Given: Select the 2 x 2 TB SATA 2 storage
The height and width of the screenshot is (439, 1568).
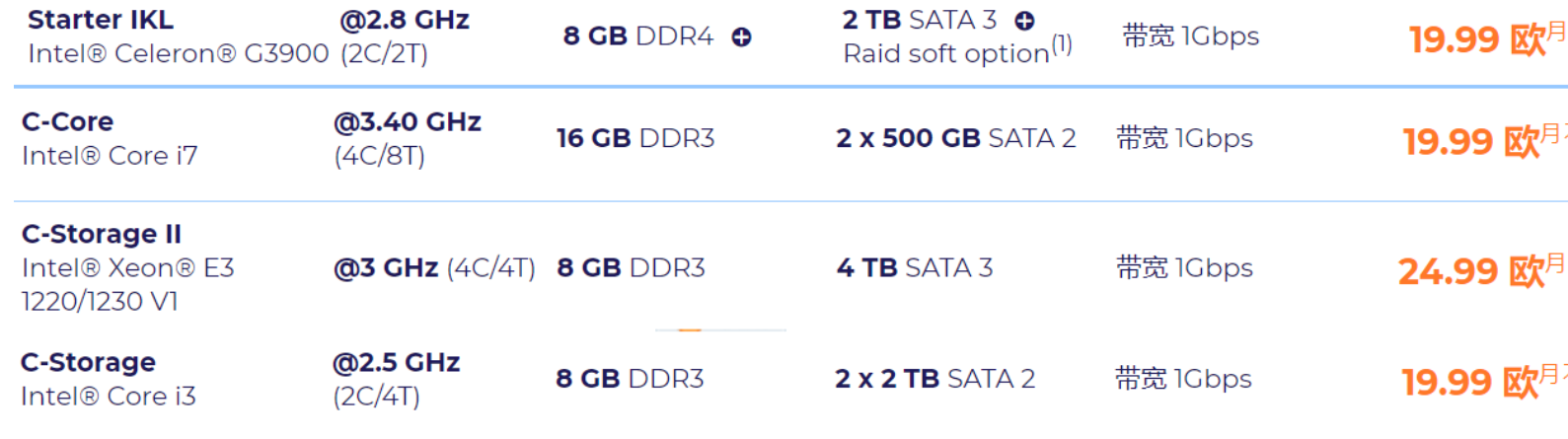Looking at the screenshot, I should pos(934,379).
